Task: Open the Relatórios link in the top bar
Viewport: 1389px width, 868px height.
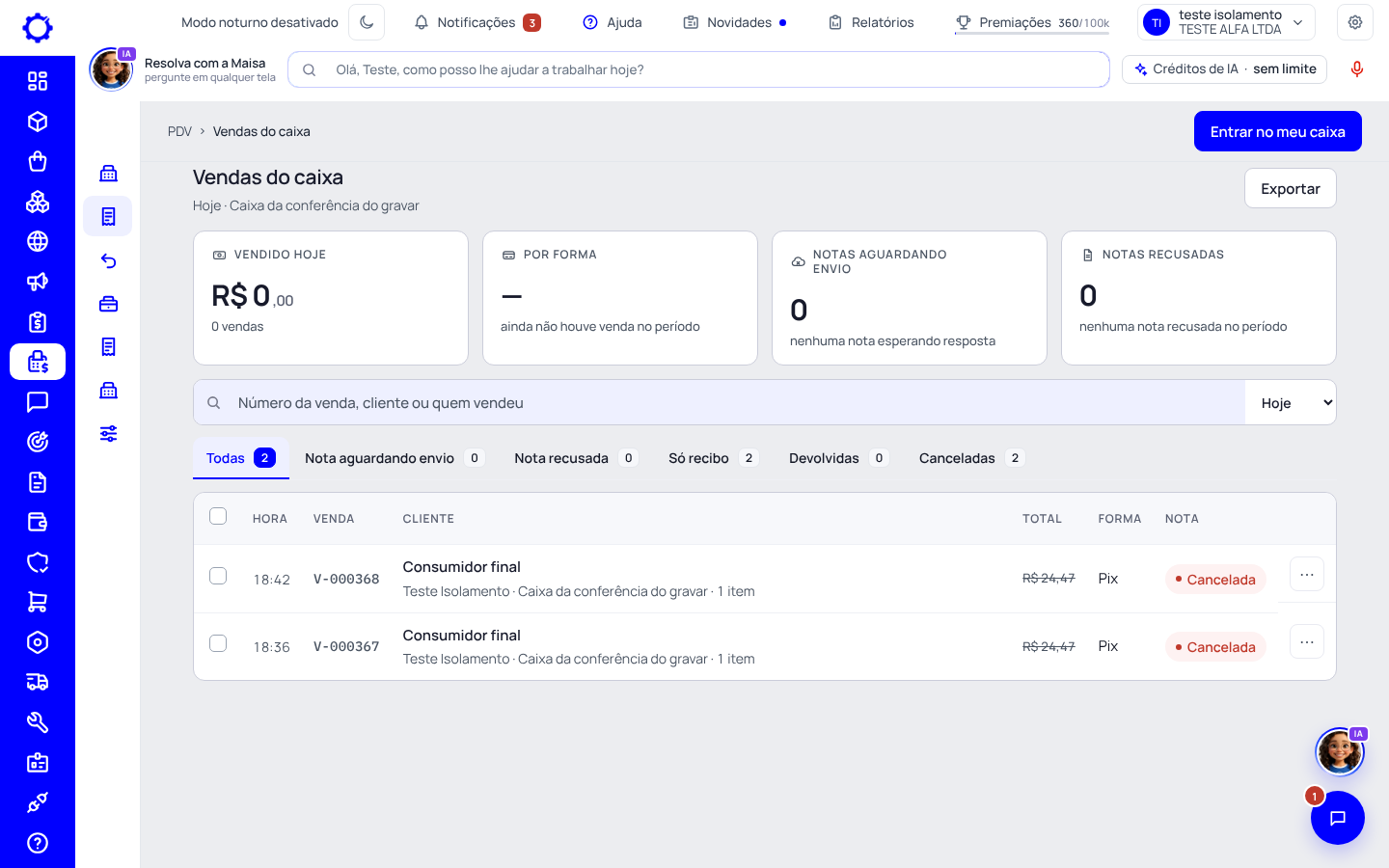Action: (x=872, y=22)
